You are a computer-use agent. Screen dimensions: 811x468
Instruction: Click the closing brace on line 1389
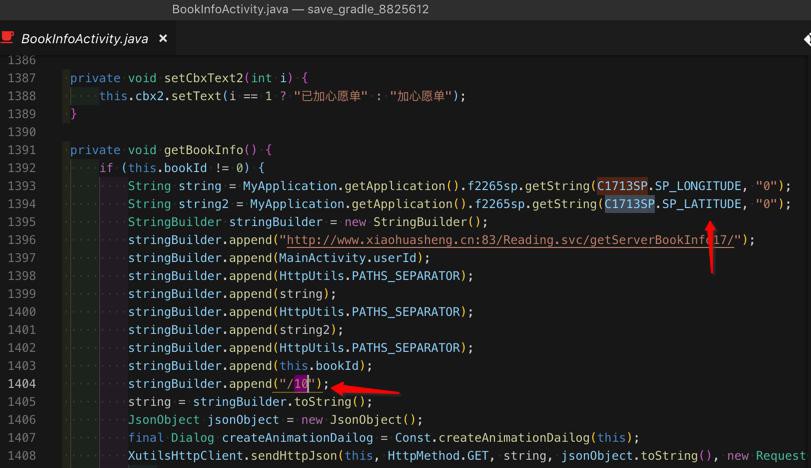[x=73, y=114]
